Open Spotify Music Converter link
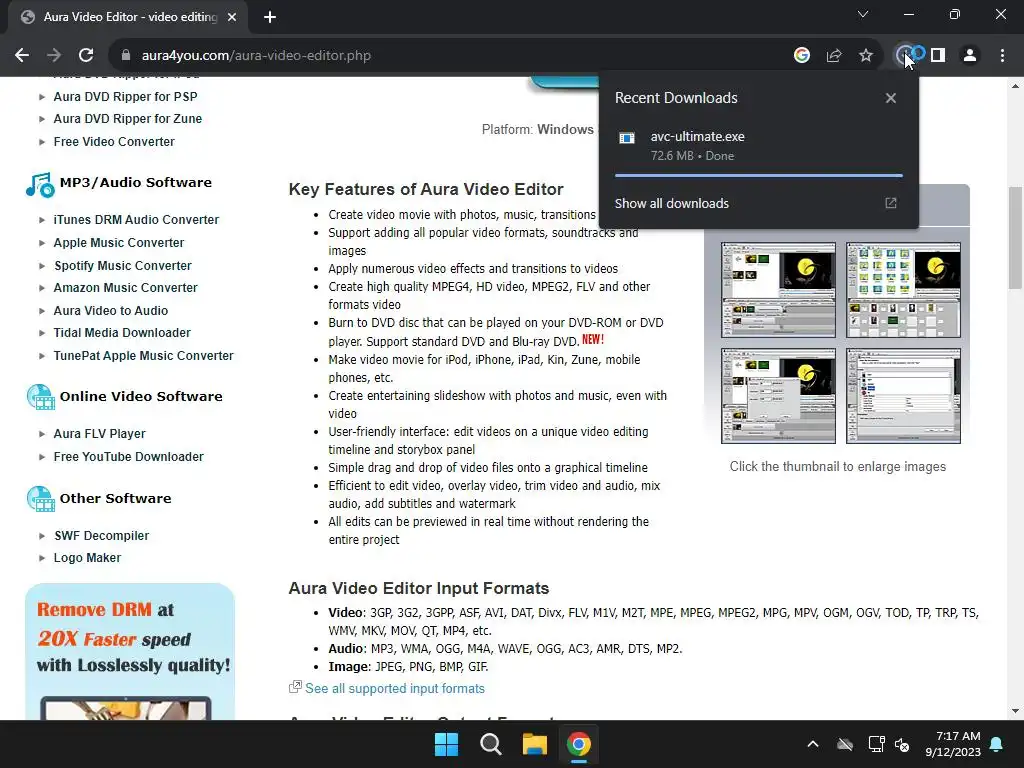The image size is (1024, 768). point(123,266)
